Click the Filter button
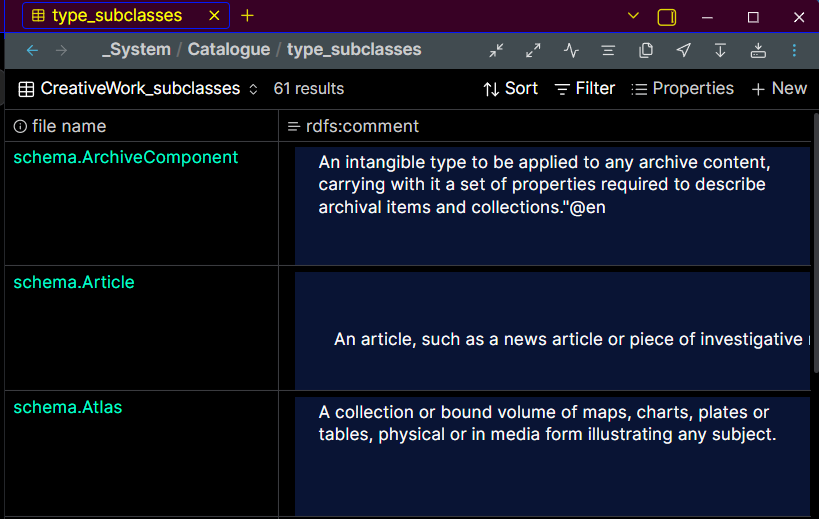 pos(585,89)
